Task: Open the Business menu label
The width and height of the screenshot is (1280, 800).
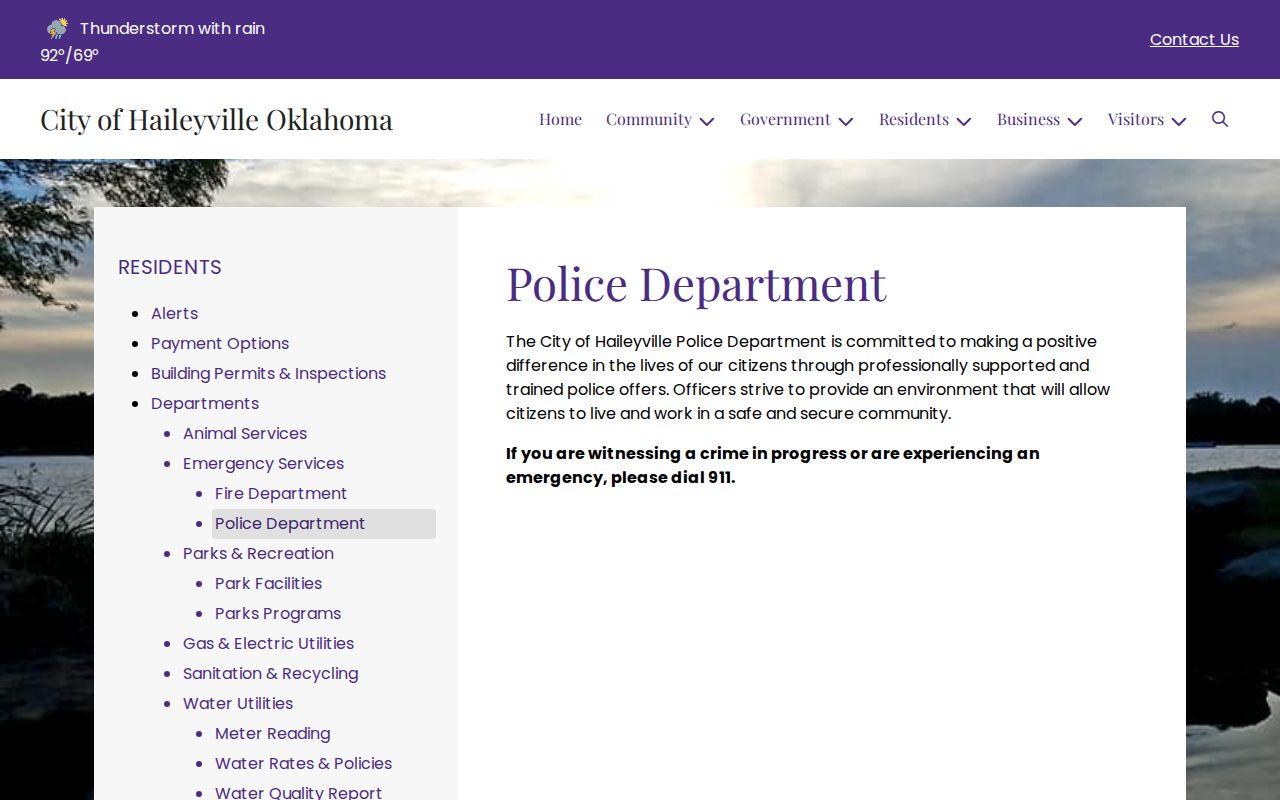Action: coord(1028,119)
